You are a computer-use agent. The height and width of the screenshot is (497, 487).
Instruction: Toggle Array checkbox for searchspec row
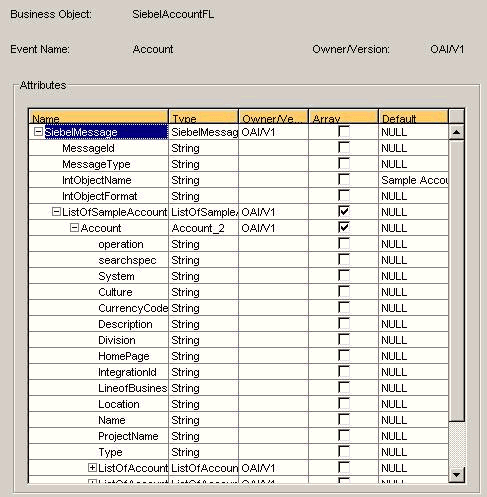tap(344, 259)
